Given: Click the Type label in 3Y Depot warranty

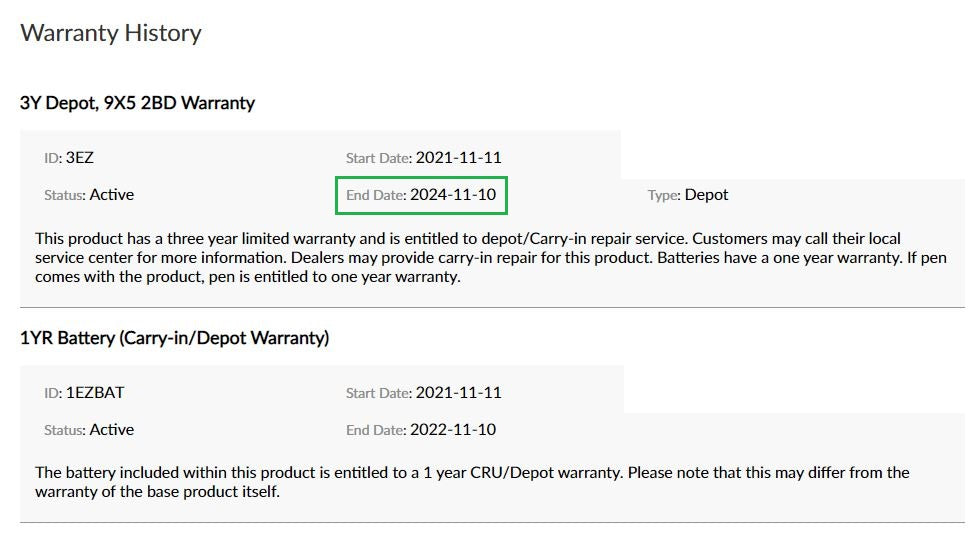Looking at the screenshot, I should tap(664, 196).
